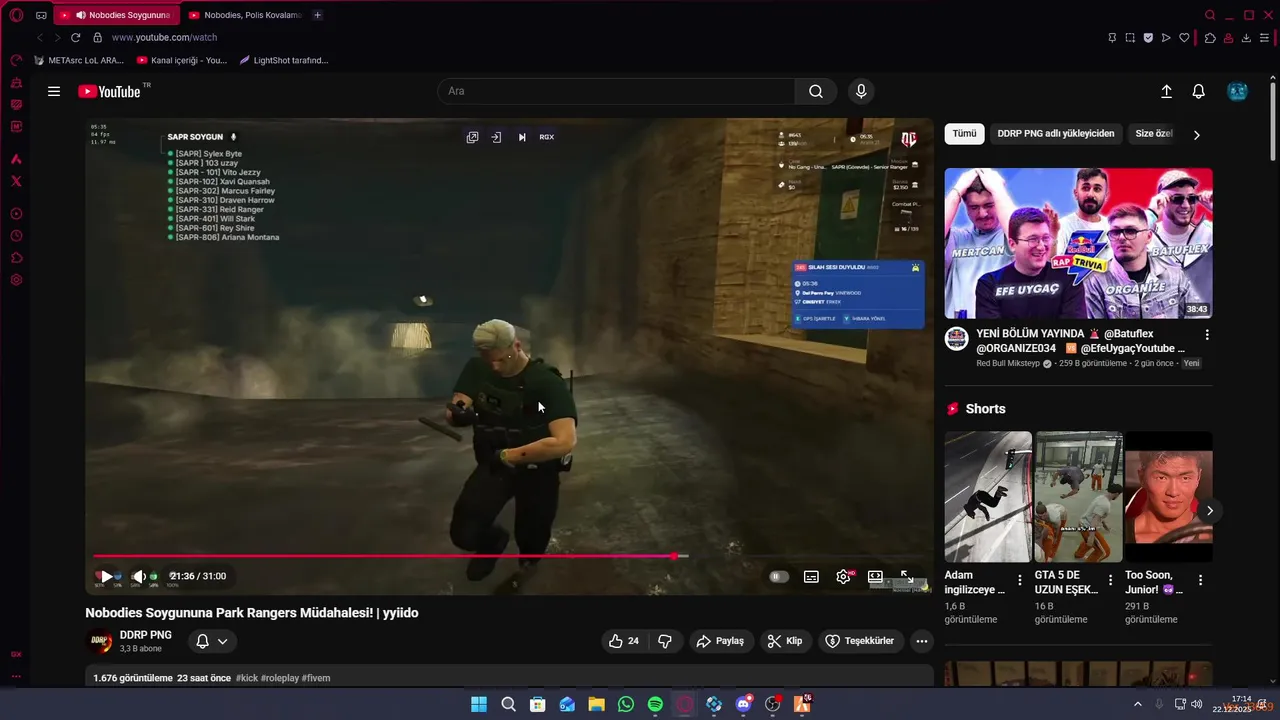Select DDRP PNG adlı yükleyiciden chip
Image resolution: width=1280 pixels, height=720 pixels.
[1056, 133]
